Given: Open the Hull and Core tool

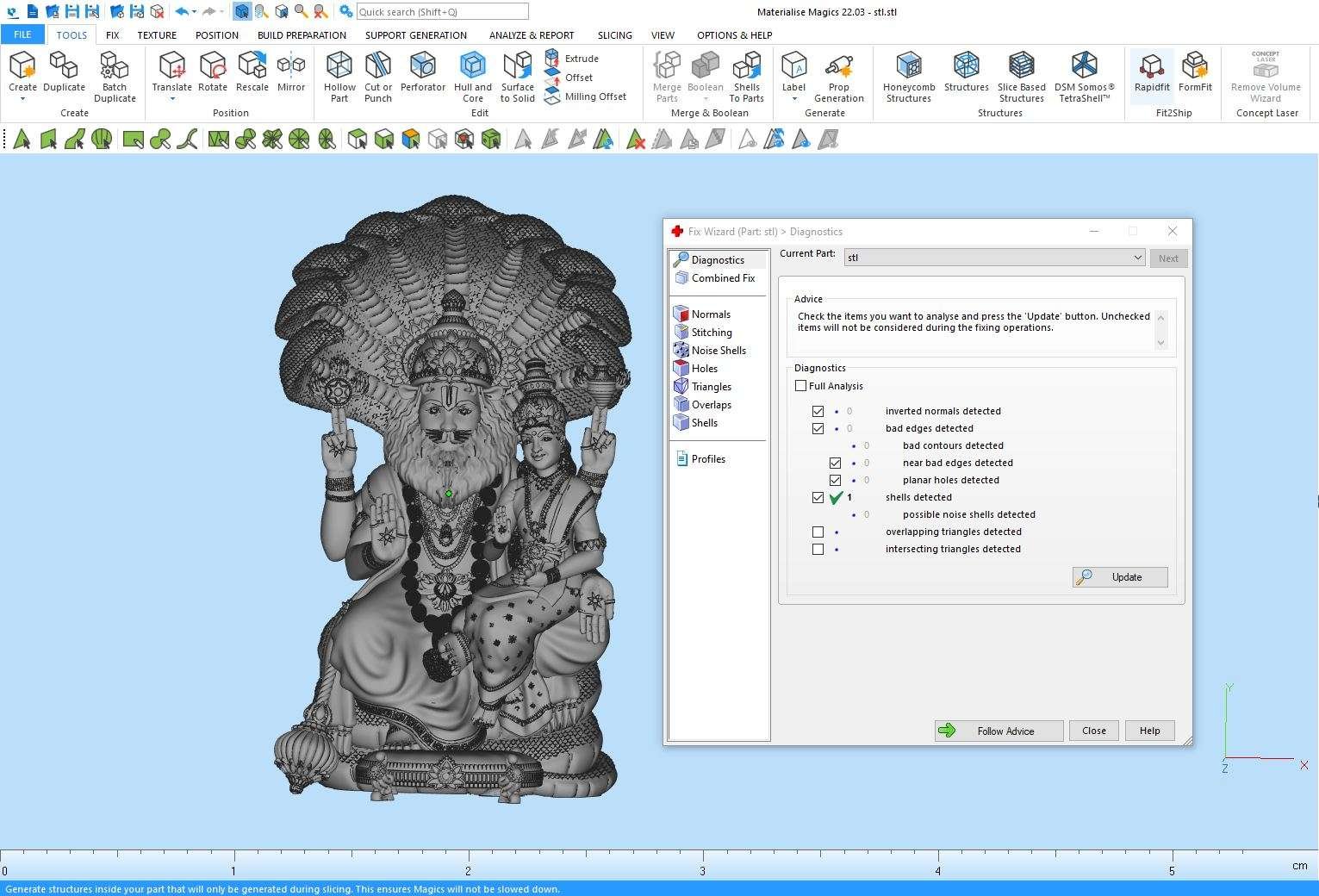Looking at the screenshot, I should click(472, 66).
